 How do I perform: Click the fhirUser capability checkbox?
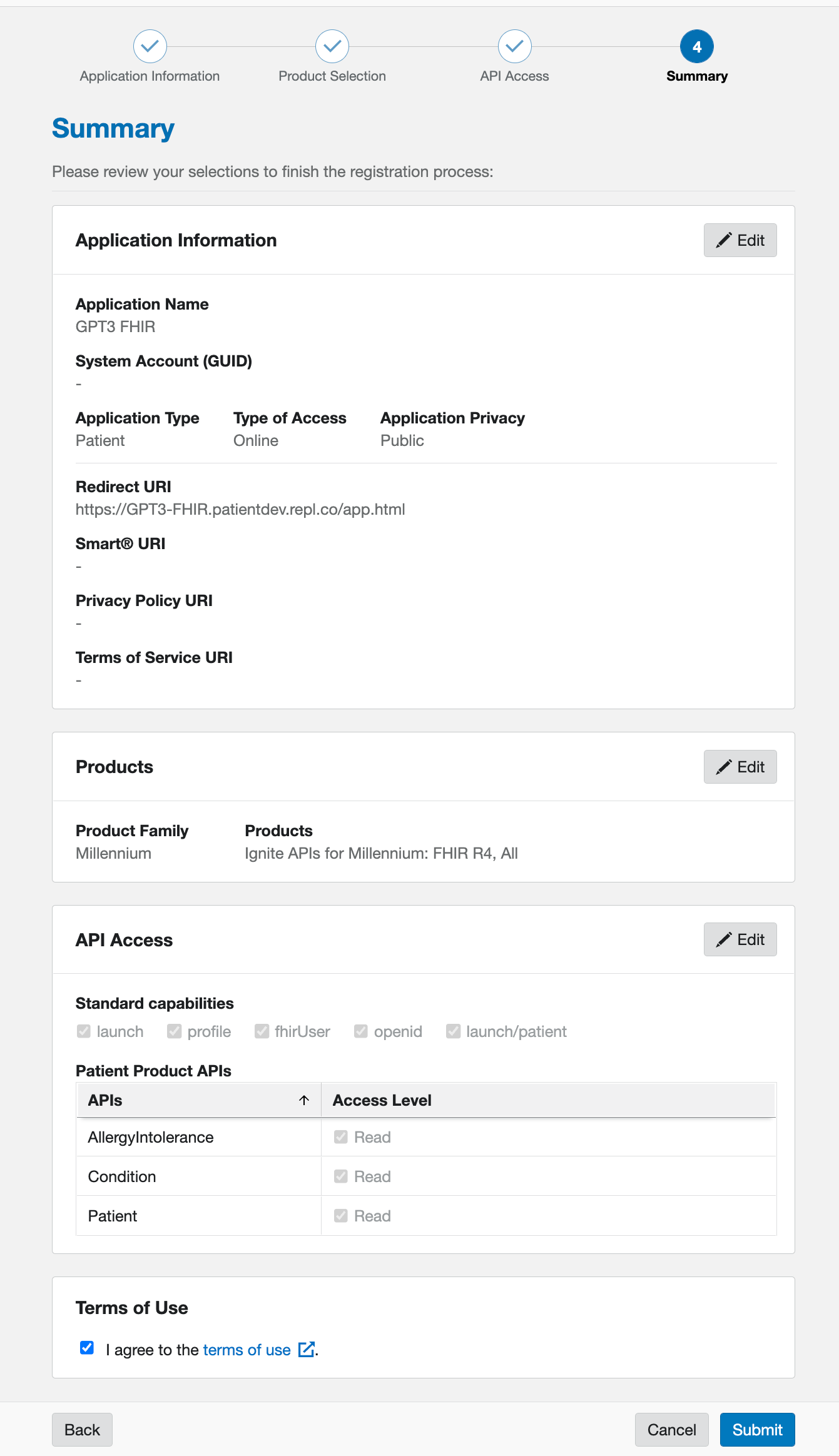click(x=262, y=1031)
